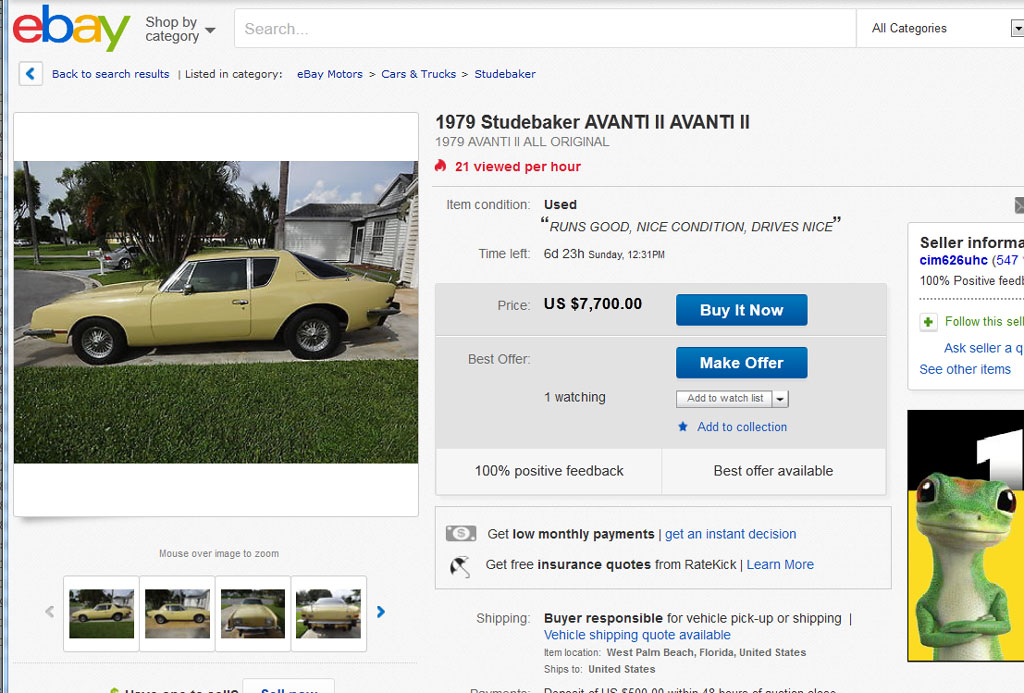This screenshot has width=1024, height=693.
Task: Show previous thumbnails with left arrow
Action: [49, 612]
